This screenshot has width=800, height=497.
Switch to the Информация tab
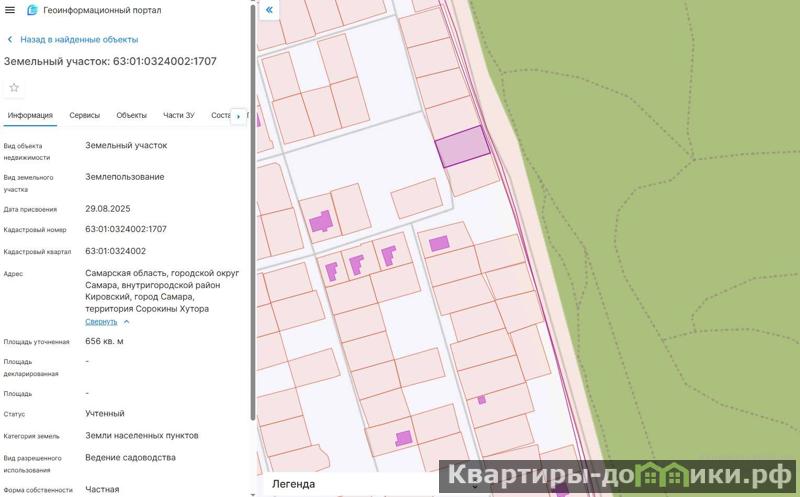[x=30, y=115]
